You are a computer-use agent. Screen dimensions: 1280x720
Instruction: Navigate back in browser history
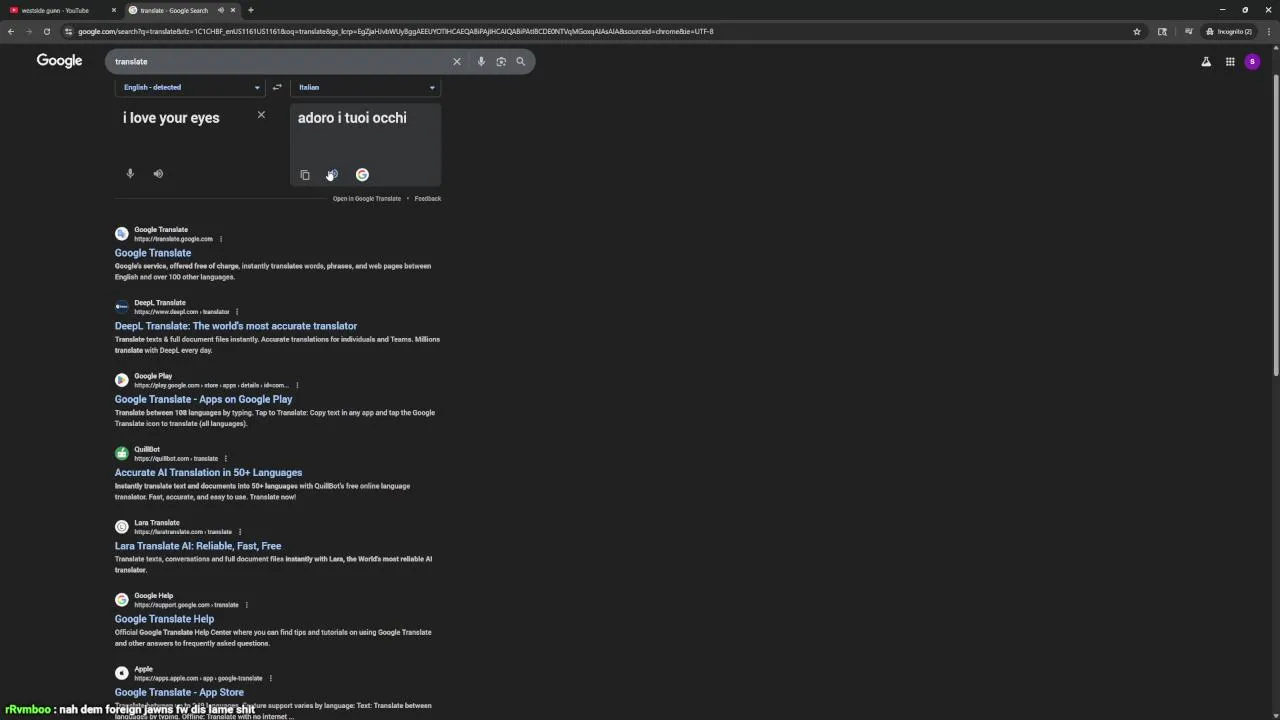[x=11, y=31]
